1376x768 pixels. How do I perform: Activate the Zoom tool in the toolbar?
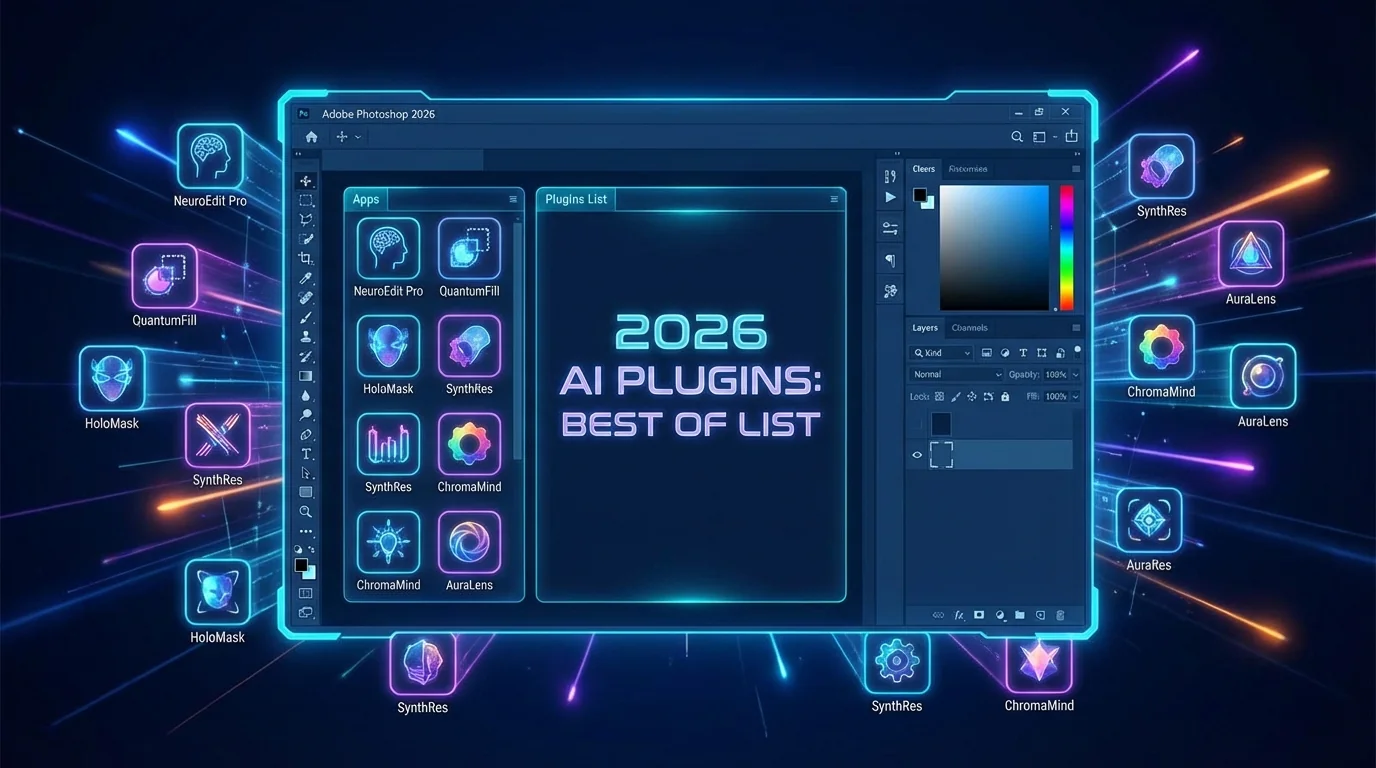pyautogui.click(x=306, y=512)
